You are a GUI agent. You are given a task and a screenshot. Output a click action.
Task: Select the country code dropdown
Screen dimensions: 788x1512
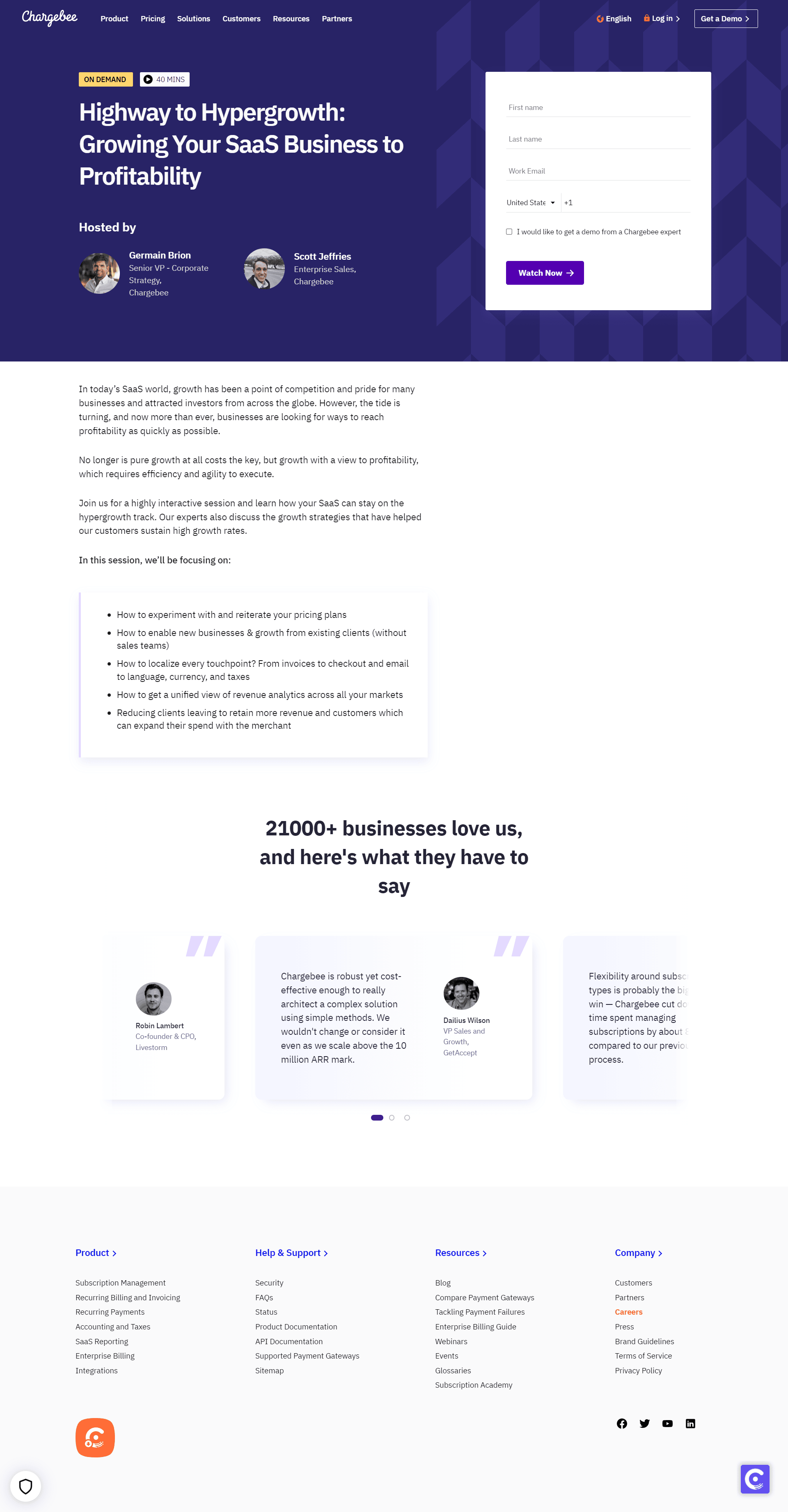(x=530, y=201)
